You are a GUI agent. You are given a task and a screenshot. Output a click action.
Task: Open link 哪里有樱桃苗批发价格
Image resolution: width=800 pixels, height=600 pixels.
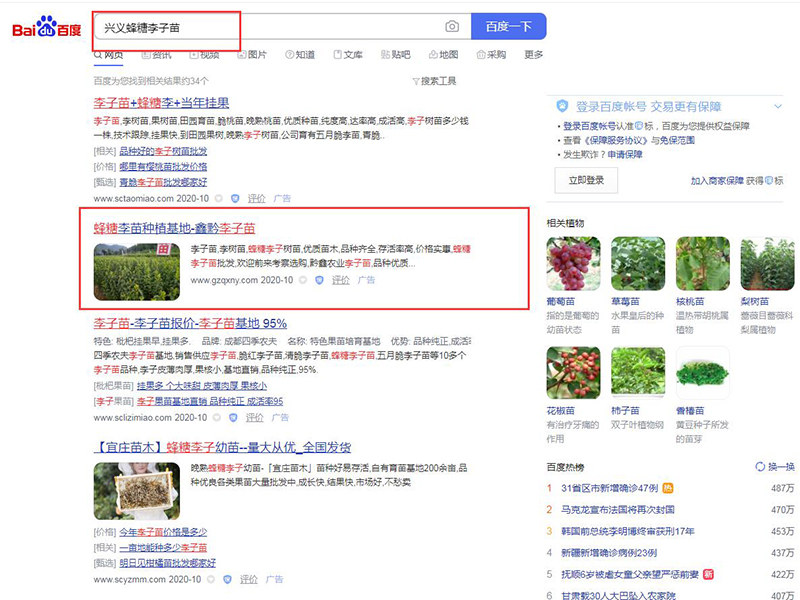(x=163, y=166)
